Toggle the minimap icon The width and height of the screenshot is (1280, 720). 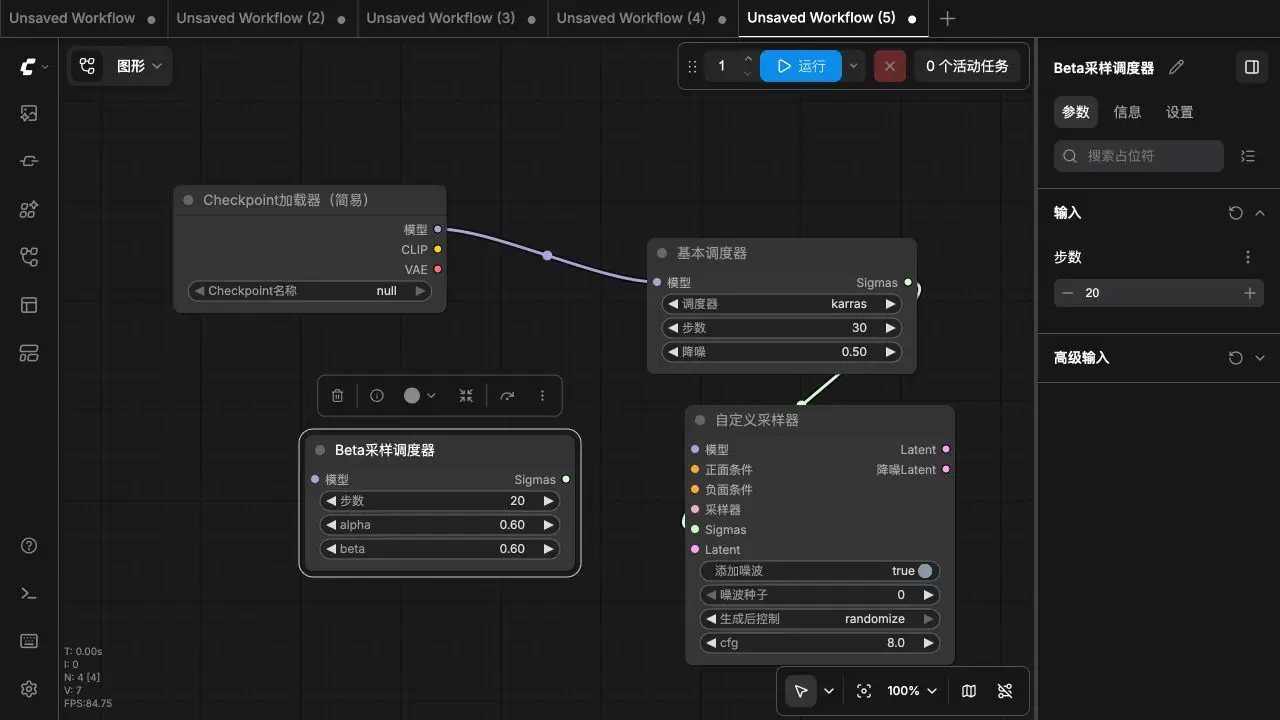pos(968,691)
